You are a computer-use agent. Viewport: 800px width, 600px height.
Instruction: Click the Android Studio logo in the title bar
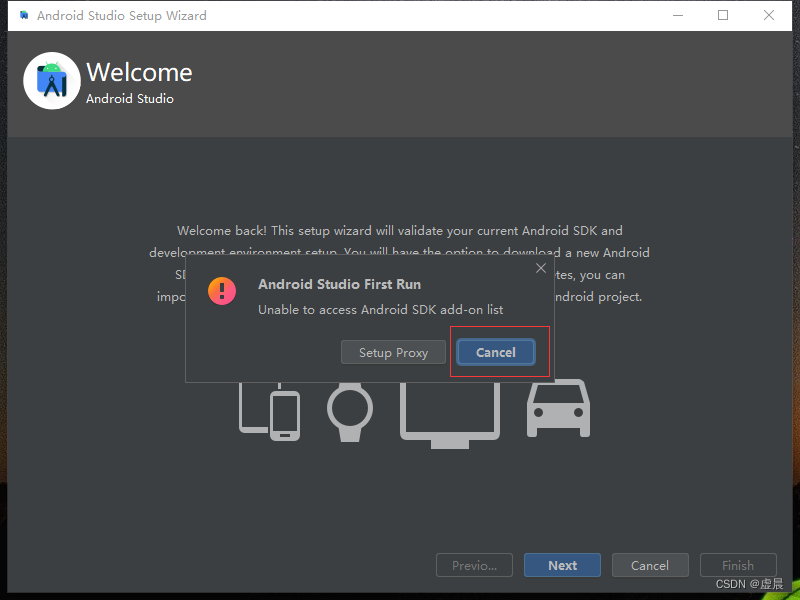(x=22, y=15)
